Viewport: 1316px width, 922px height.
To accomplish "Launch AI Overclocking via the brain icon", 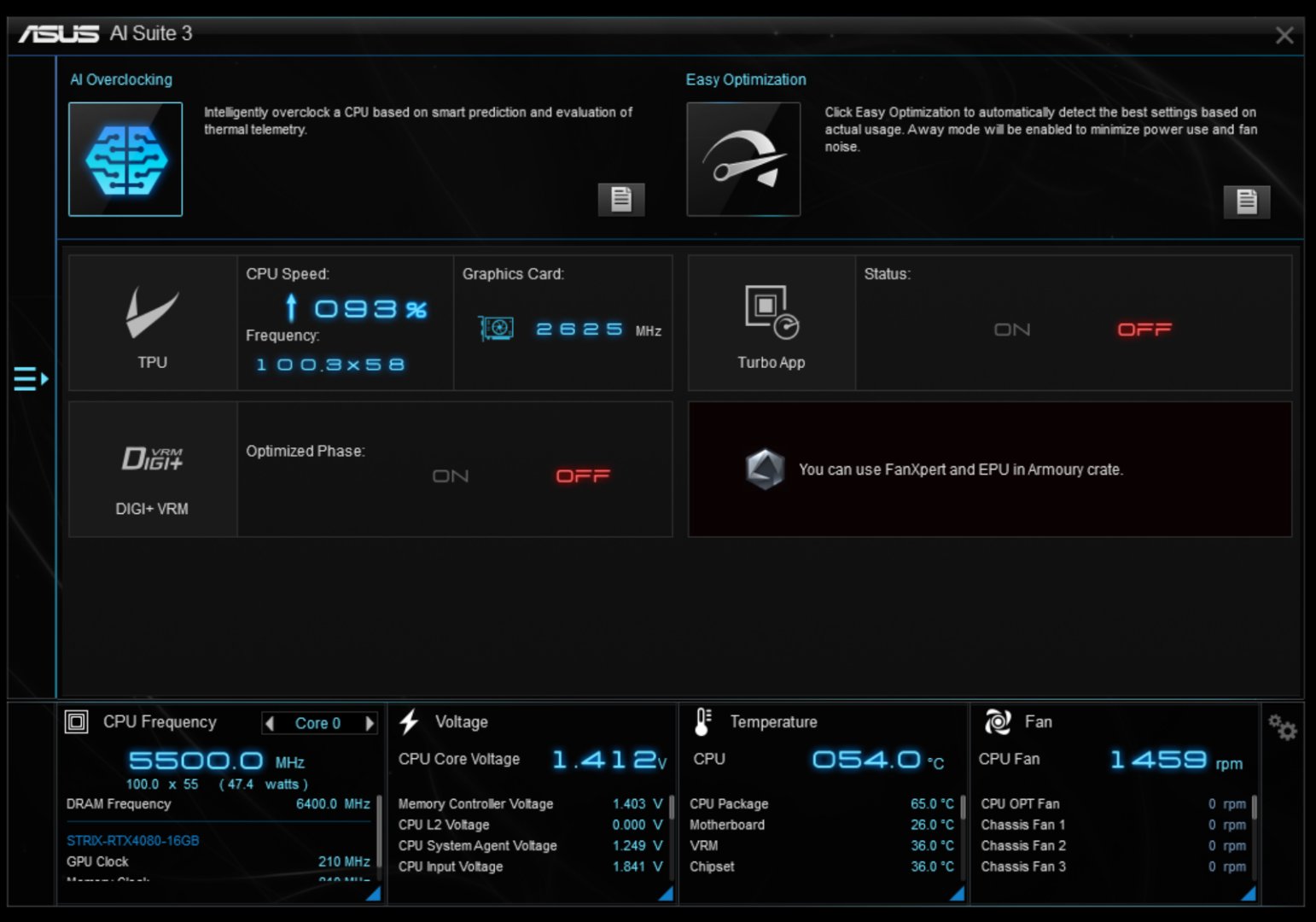I will coord(125,160).
